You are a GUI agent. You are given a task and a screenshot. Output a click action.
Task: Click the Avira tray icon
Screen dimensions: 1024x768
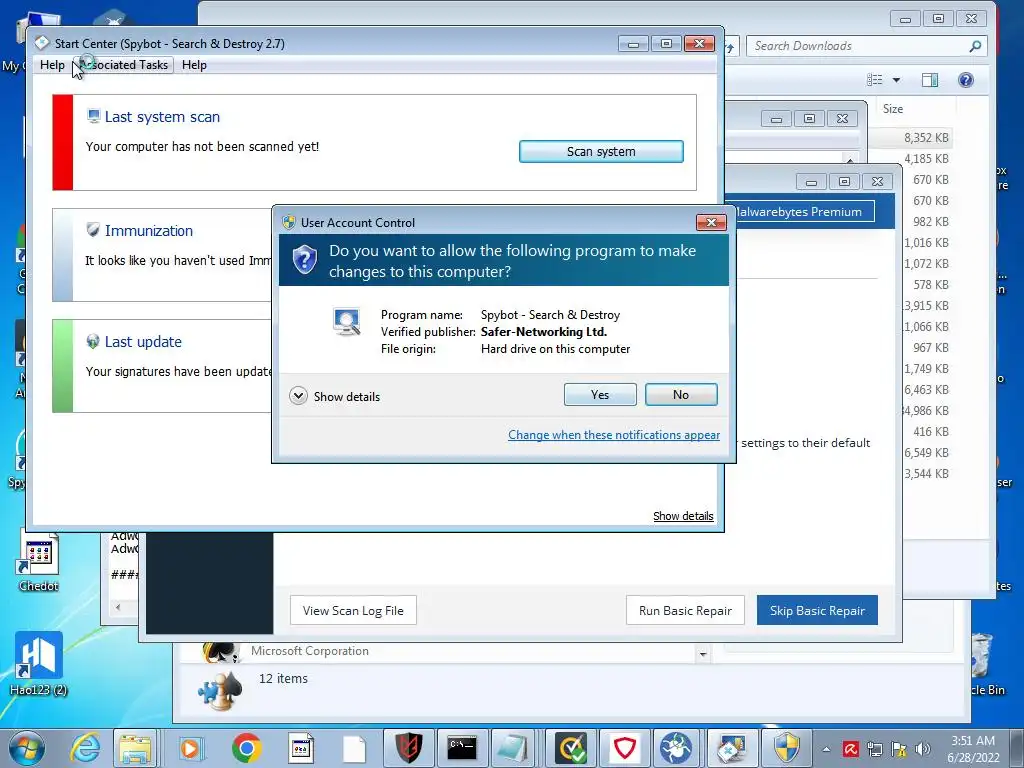tap(850, 749)
